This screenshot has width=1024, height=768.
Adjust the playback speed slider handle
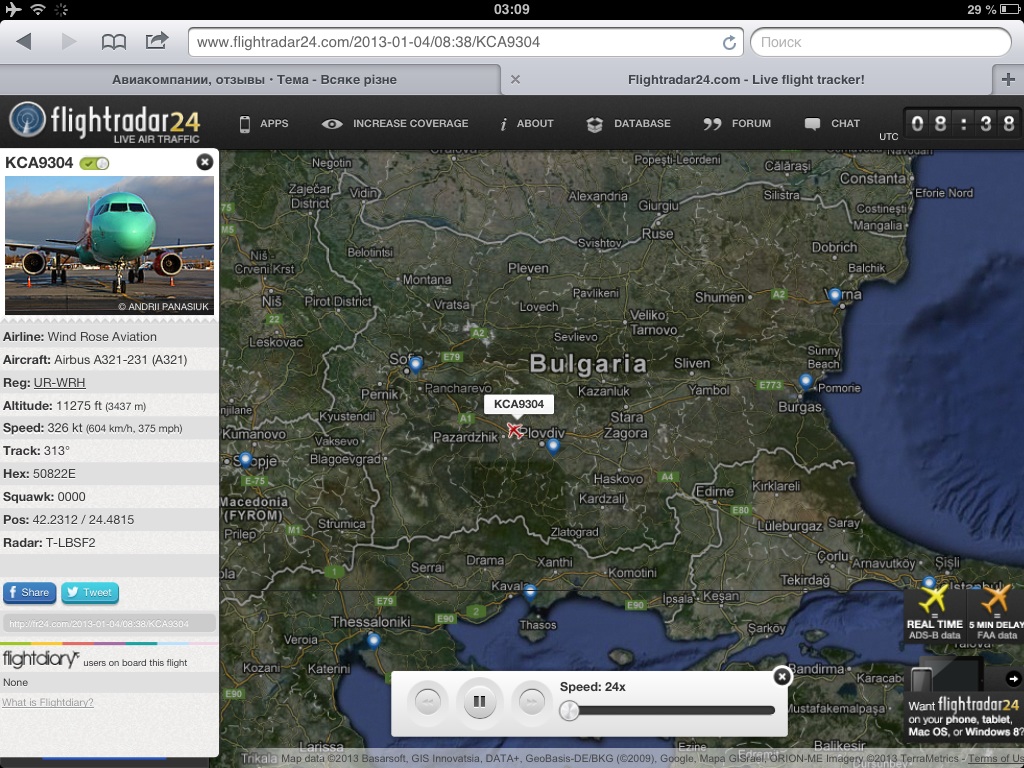pyautogui.click(x=569, y=710)
